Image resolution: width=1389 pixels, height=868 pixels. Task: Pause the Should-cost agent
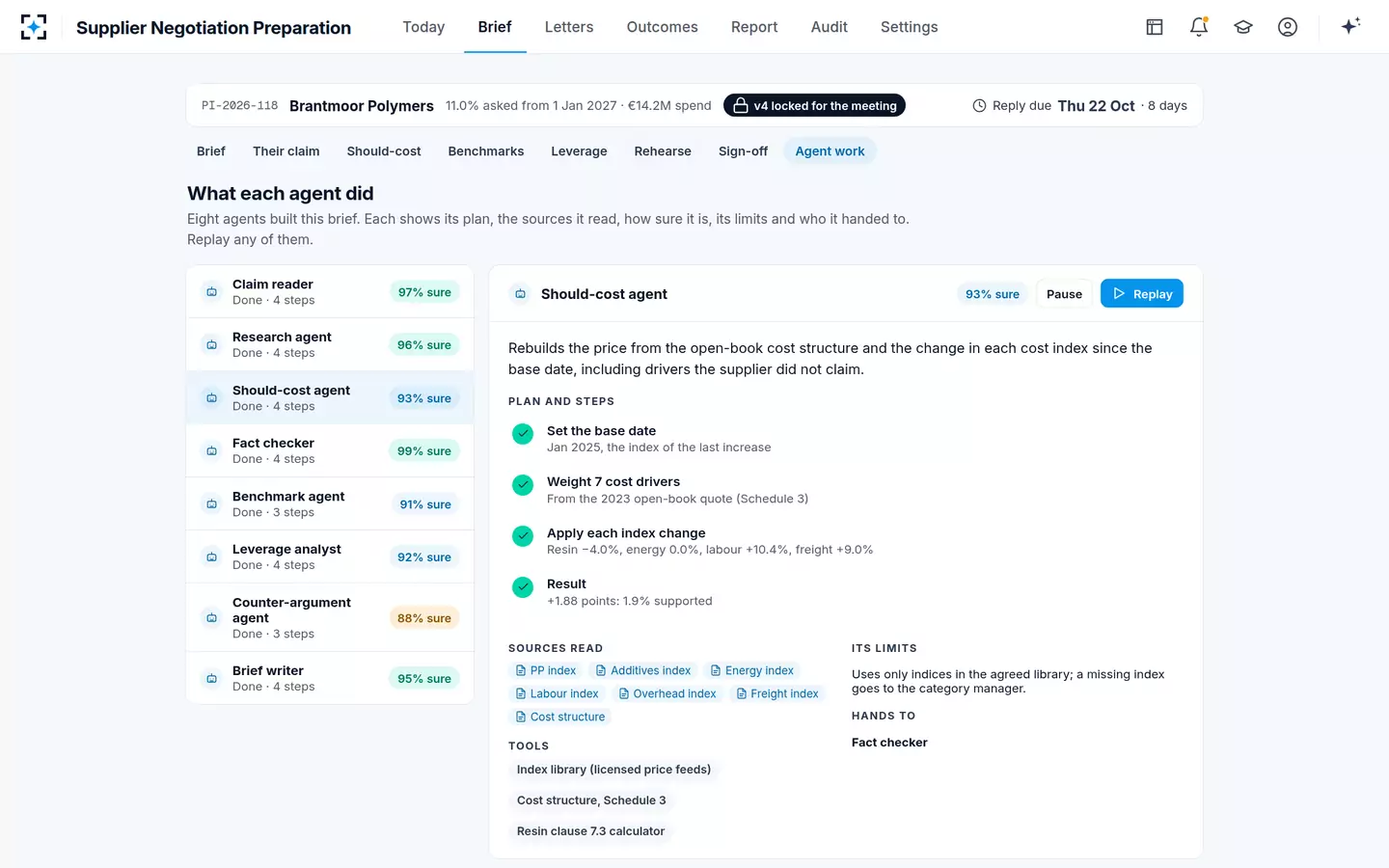coord(1064,294)
